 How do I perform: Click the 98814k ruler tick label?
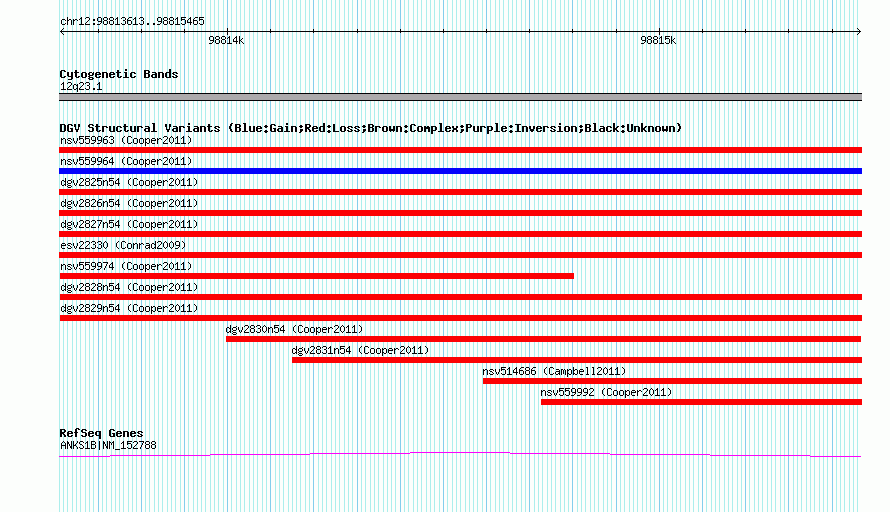pos(226,40)
